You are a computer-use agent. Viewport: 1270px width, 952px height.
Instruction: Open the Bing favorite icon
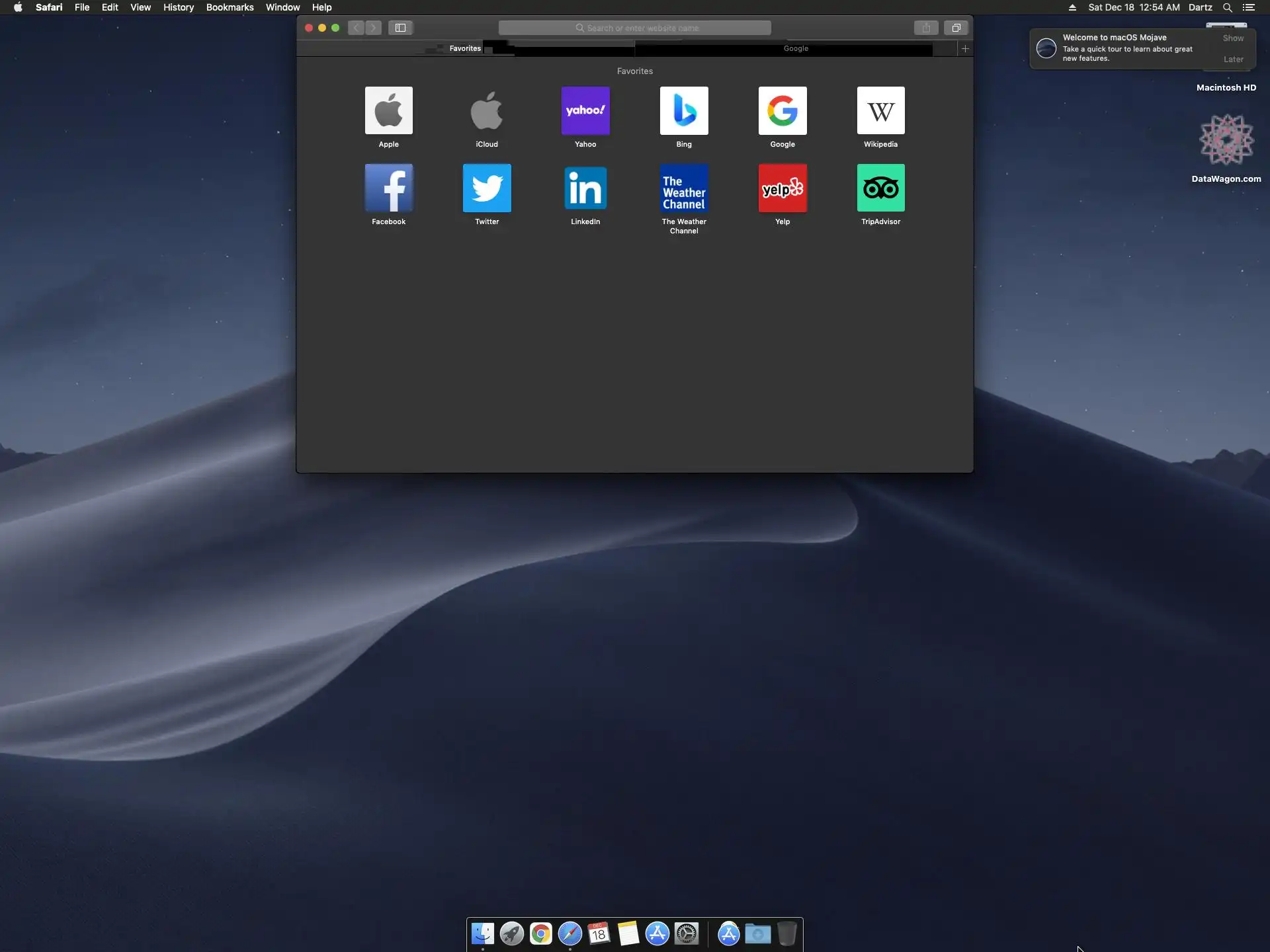click(683, 111)
